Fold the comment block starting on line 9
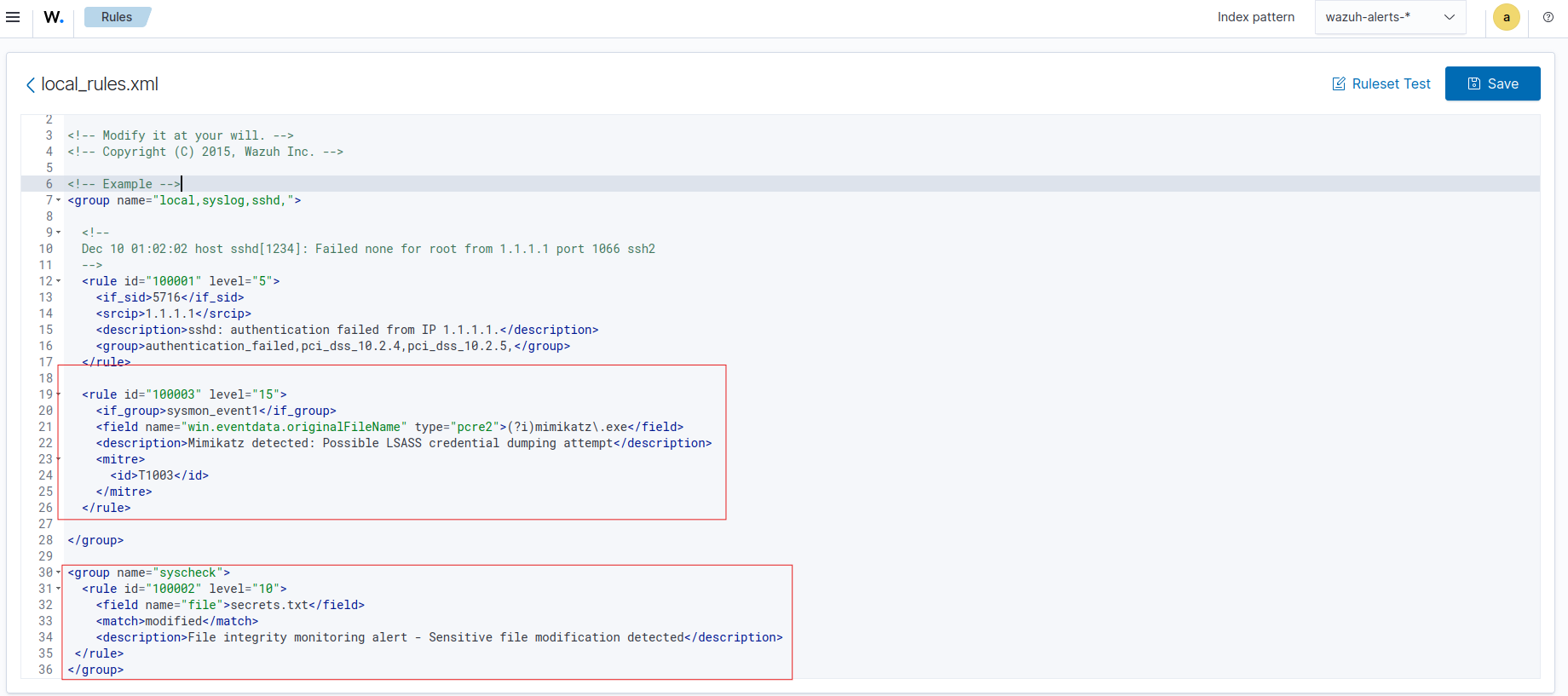Screen dimensions: 1568x696 (59, 233)
